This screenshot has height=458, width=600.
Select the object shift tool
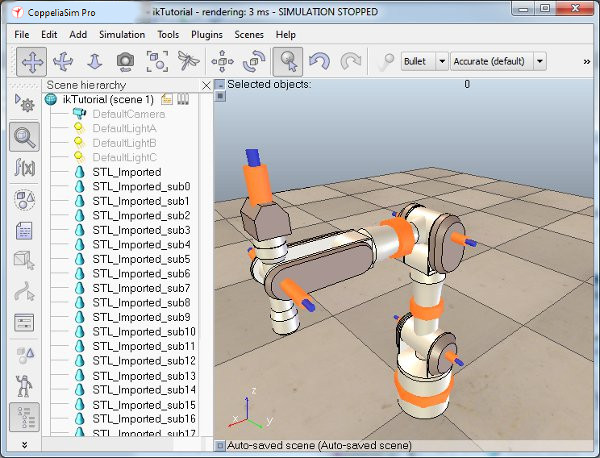click(222, 61)
